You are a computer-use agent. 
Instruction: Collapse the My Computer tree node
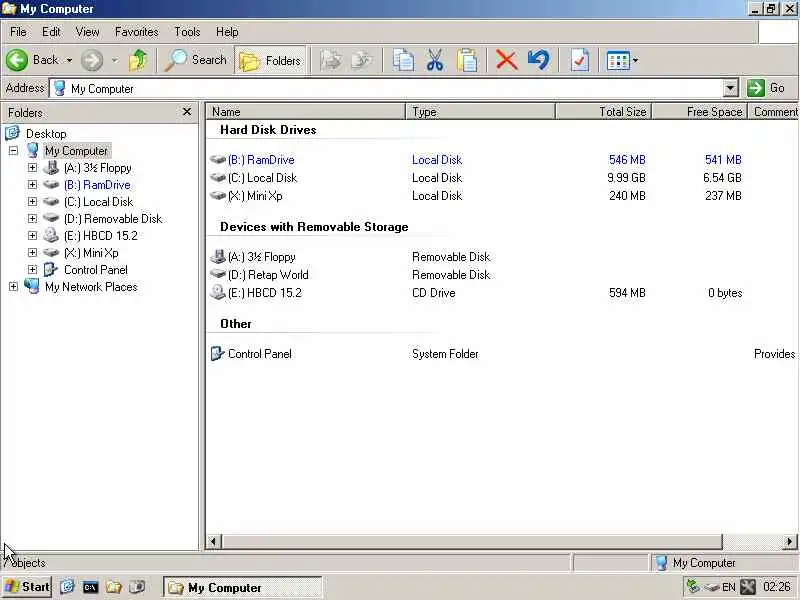[x=13, y=151]
